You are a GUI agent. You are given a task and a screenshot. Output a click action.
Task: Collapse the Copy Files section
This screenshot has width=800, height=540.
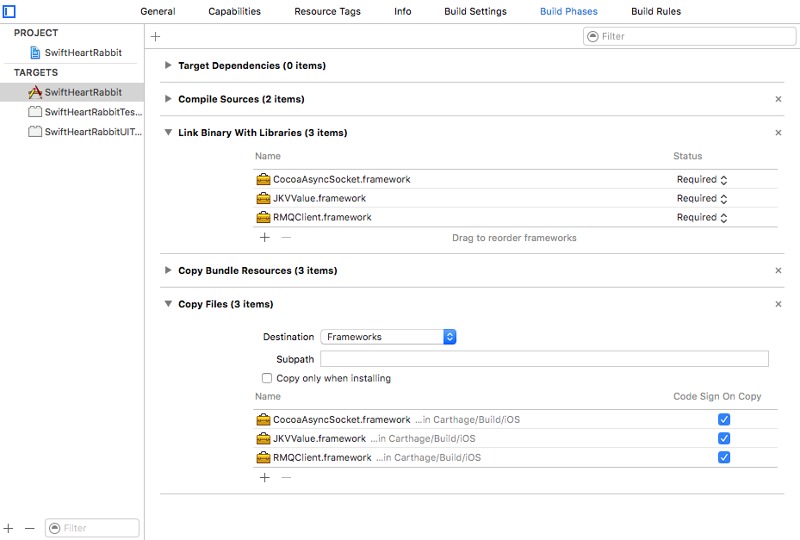pos(168,304)
